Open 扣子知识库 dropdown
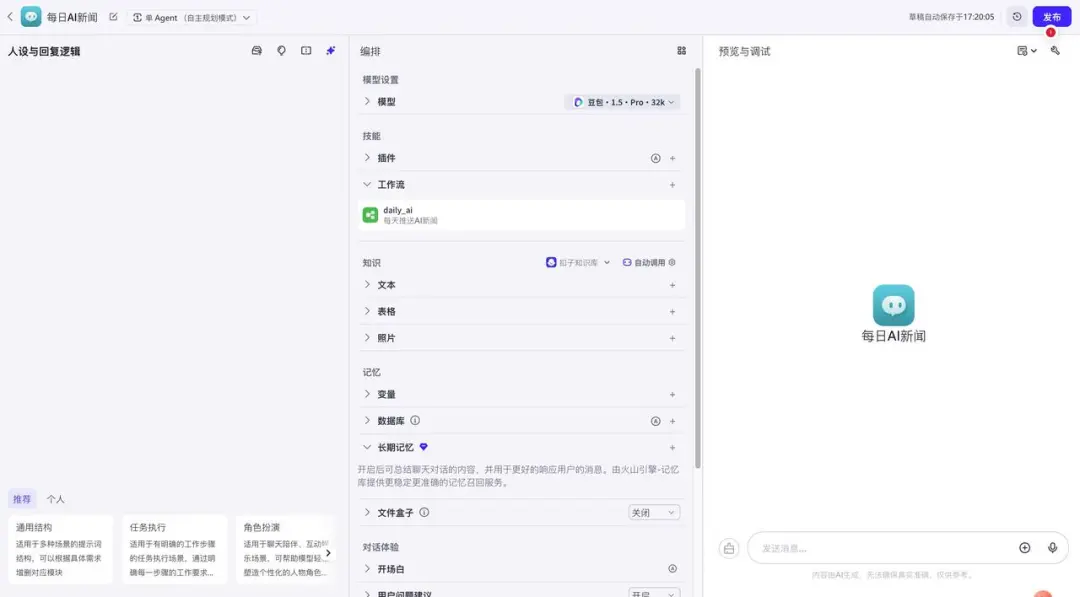The image size is (1080, 597). pyautogui.click(x=578, y=262)
